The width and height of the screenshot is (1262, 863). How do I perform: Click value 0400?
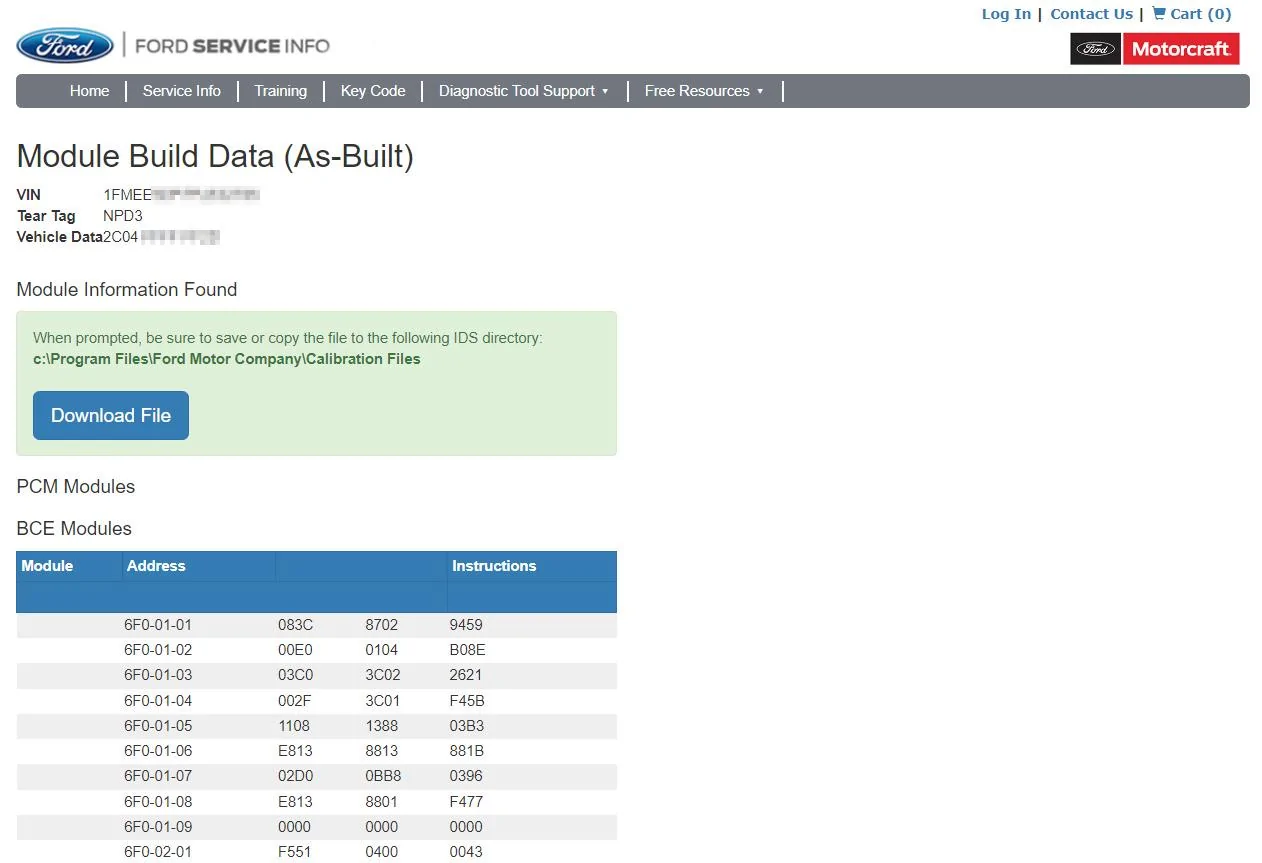(x=381, y=852)
